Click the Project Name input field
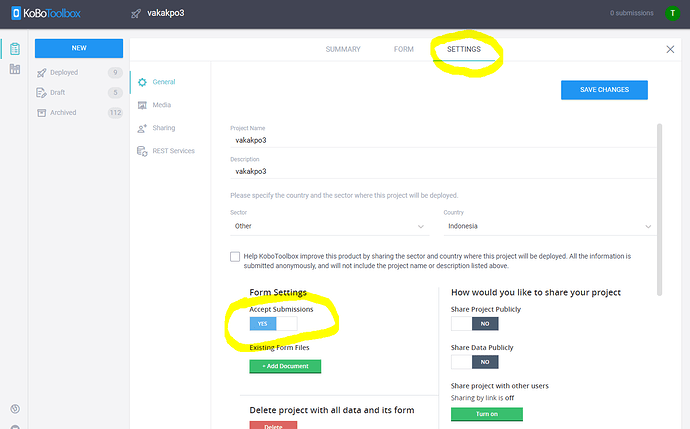This screenshot has height=429, width=690. (x=440, y=141)
